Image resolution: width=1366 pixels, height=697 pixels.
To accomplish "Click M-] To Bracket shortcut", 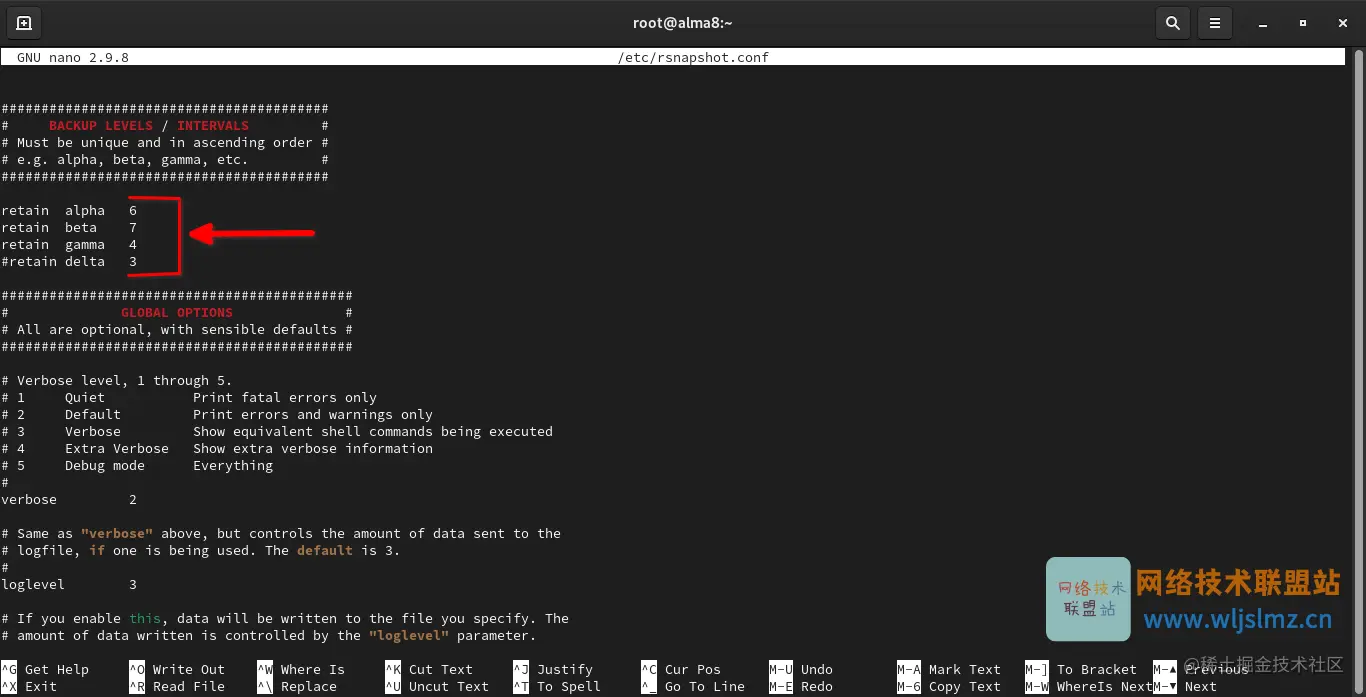I will click(x=1081, y=670).
